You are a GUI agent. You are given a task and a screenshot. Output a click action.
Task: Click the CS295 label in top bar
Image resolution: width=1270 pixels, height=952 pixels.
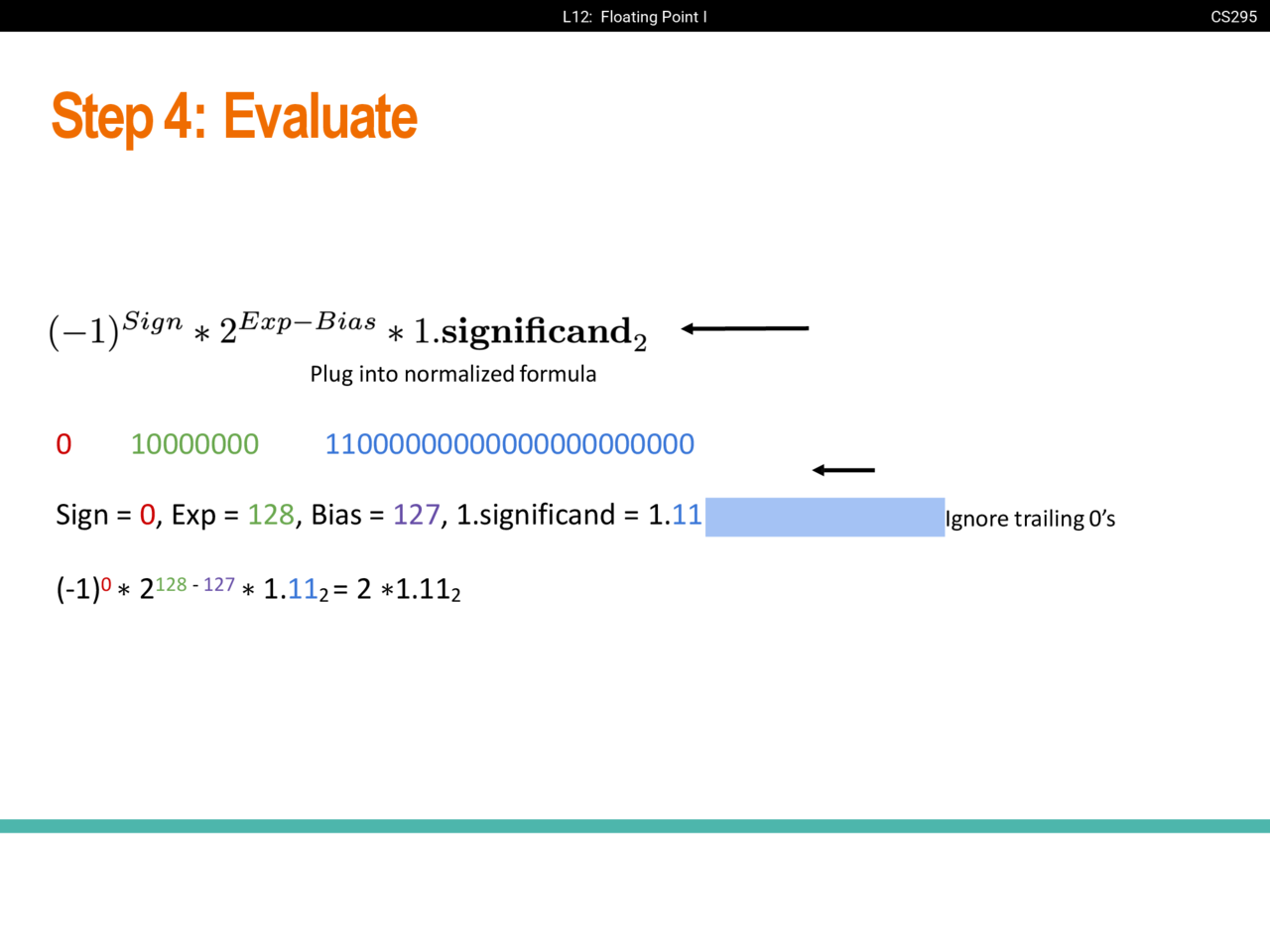point(1233,17)
